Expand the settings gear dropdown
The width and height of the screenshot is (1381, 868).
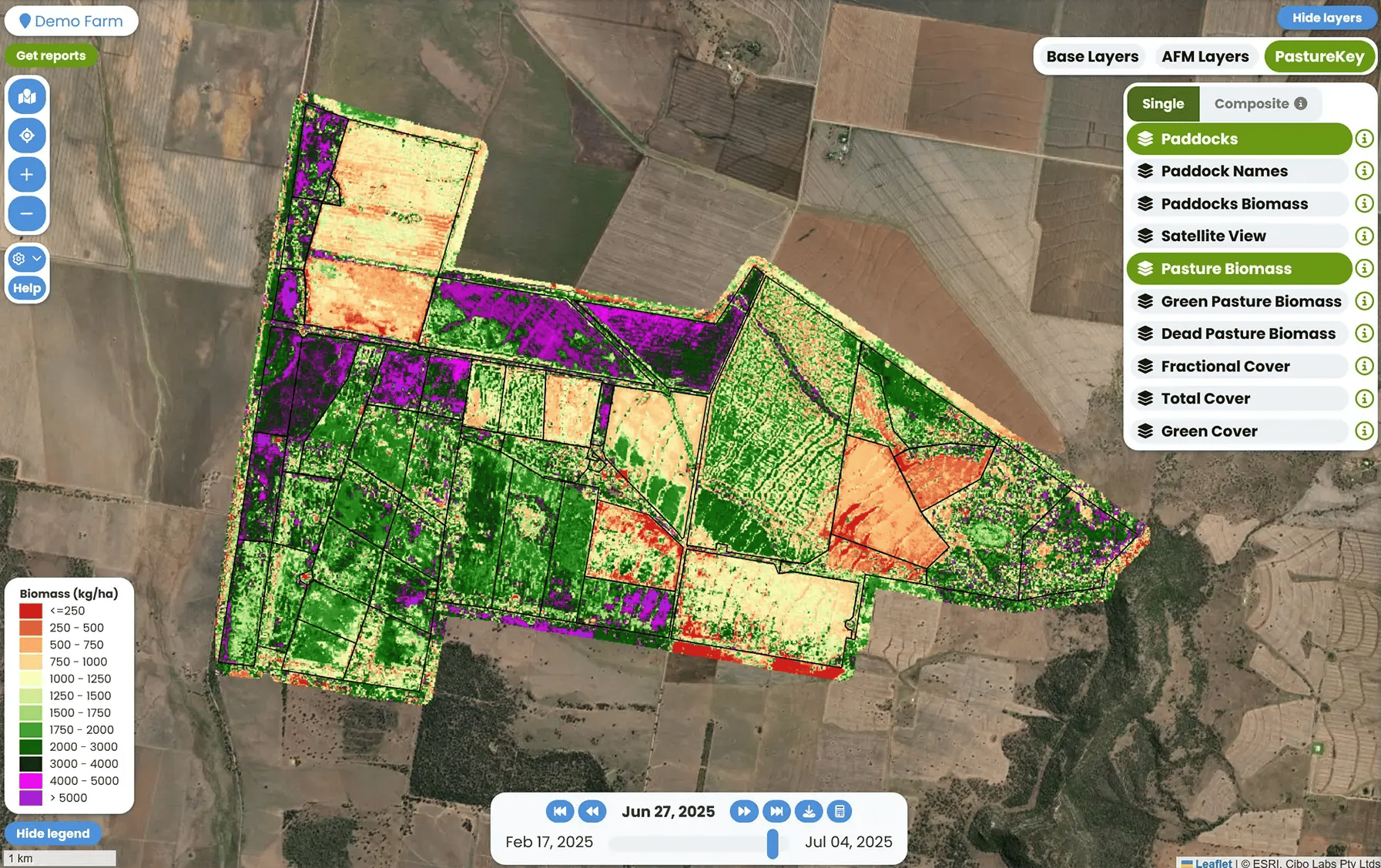pos(27,259)
